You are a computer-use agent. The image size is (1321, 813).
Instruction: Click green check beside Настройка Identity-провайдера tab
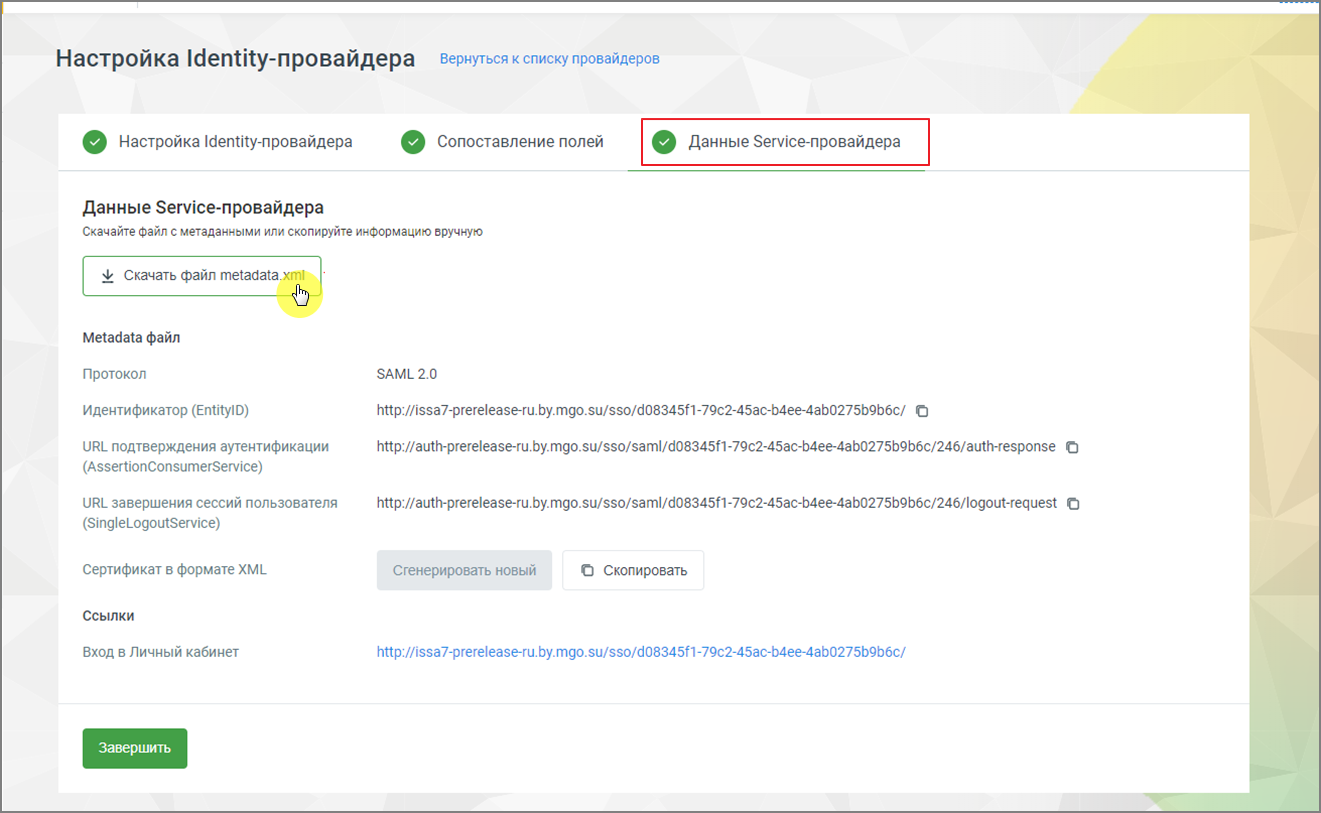[94, 142]
